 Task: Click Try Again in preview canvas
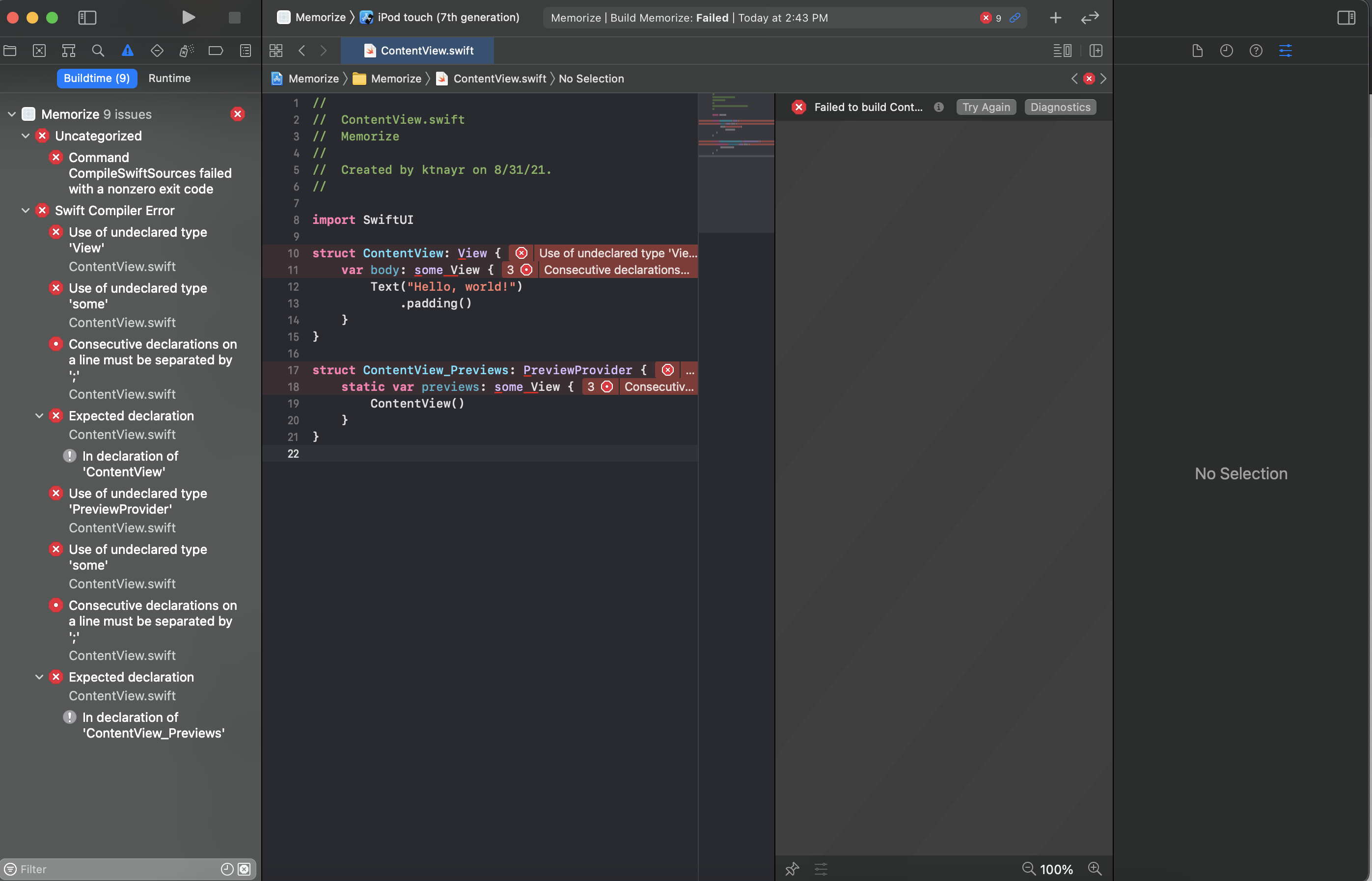click(986, 107)
